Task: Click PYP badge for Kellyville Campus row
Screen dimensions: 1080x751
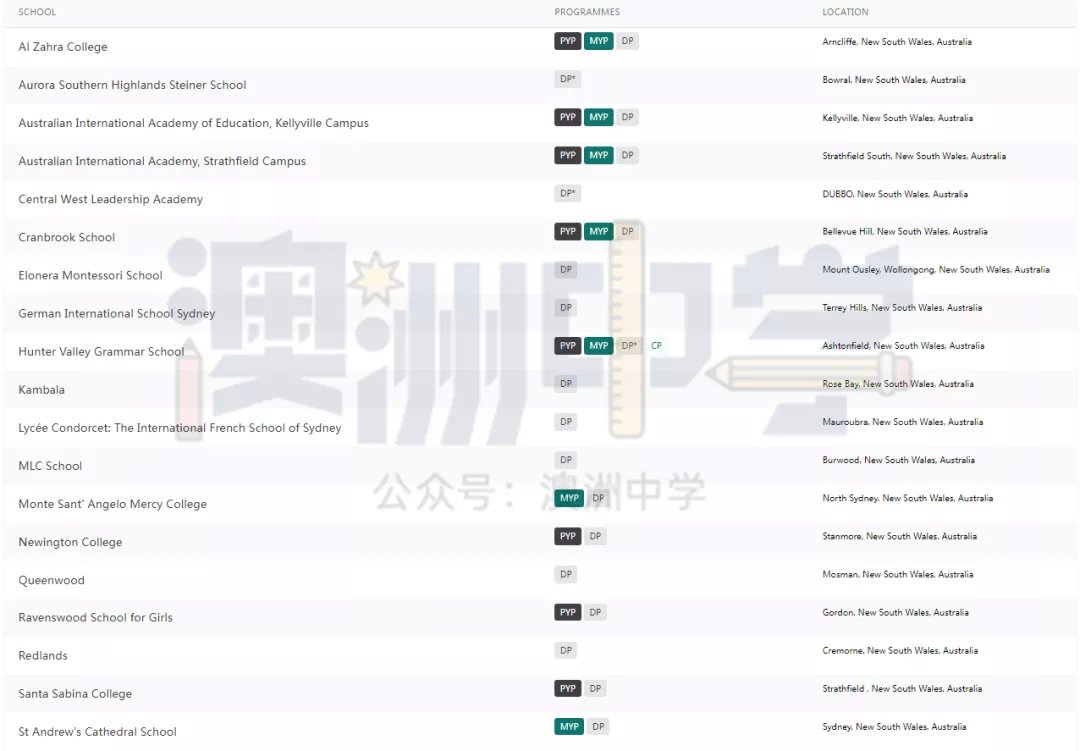Action: tap(568, 117)
